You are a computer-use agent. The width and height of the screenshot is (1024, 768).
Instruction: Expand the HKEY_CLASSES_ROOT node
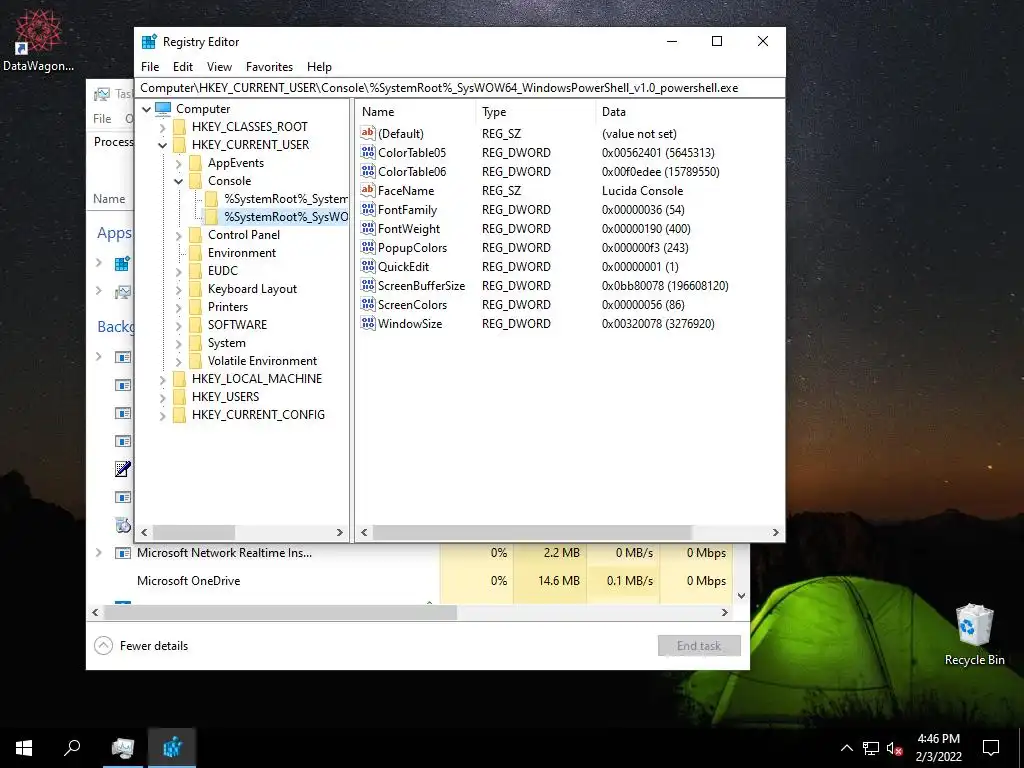tap(163, 127)
